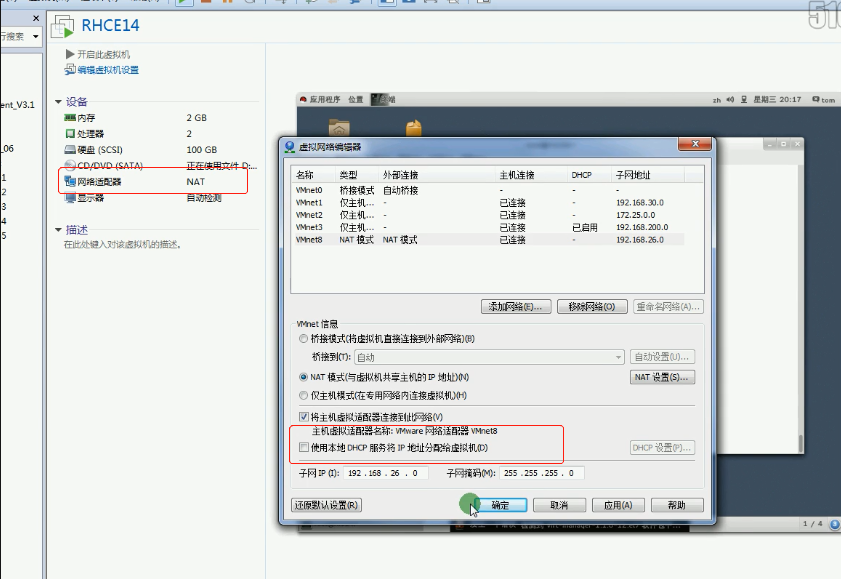Select bridged mode radio button
This screenshot has height=579, width=841.
(303, 339)
